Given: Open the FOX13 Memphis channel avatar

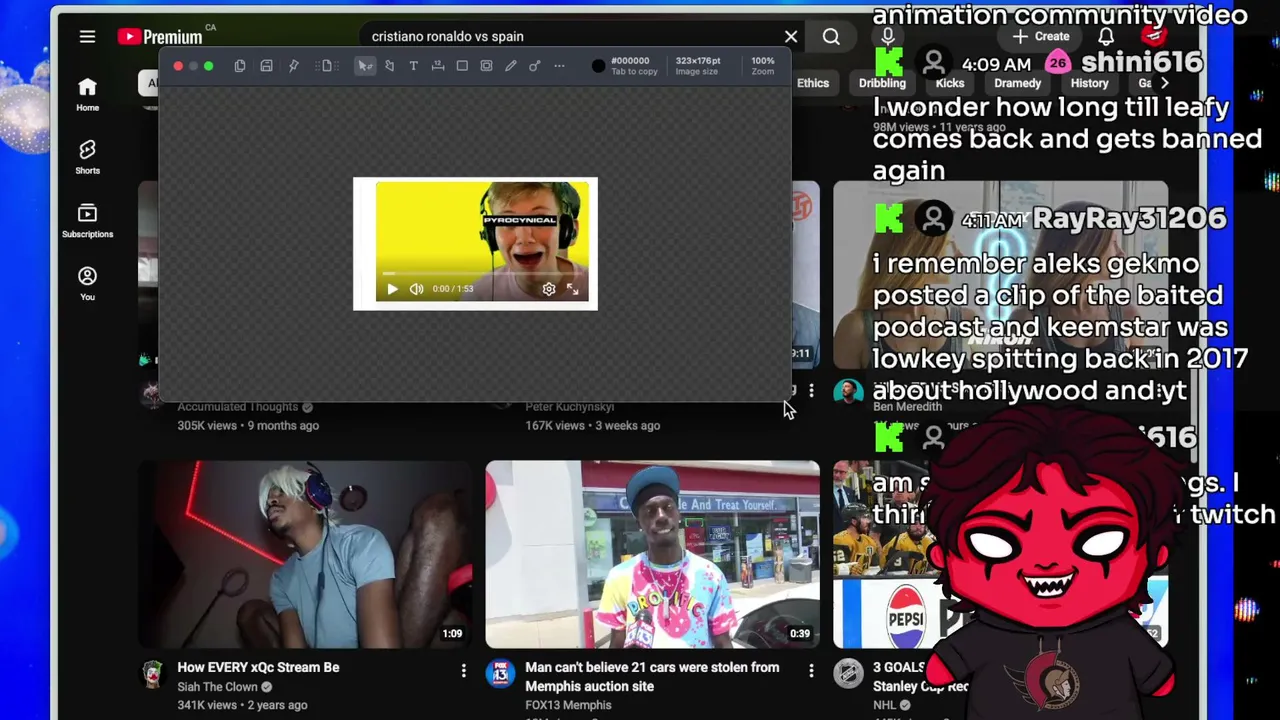Looking at the screenshot, I should [500, 673].
